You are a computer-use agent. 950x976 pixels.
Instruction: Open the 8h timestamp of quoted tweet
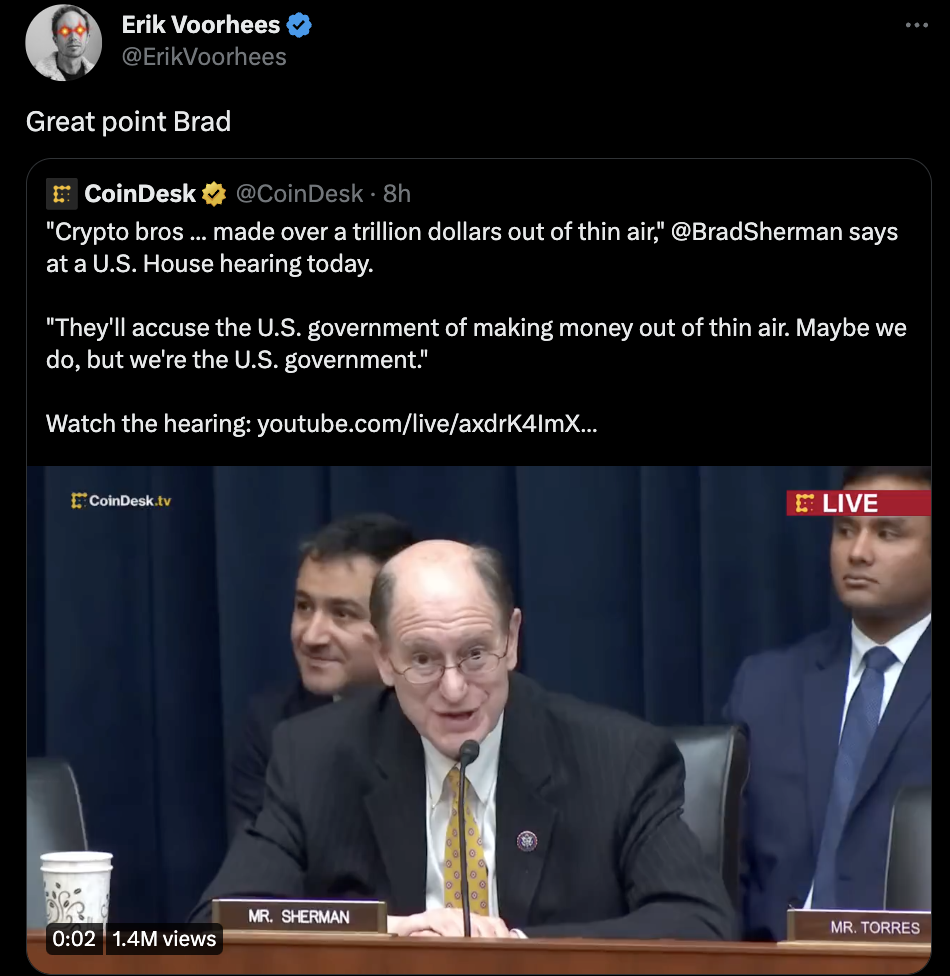coord(397,194)
